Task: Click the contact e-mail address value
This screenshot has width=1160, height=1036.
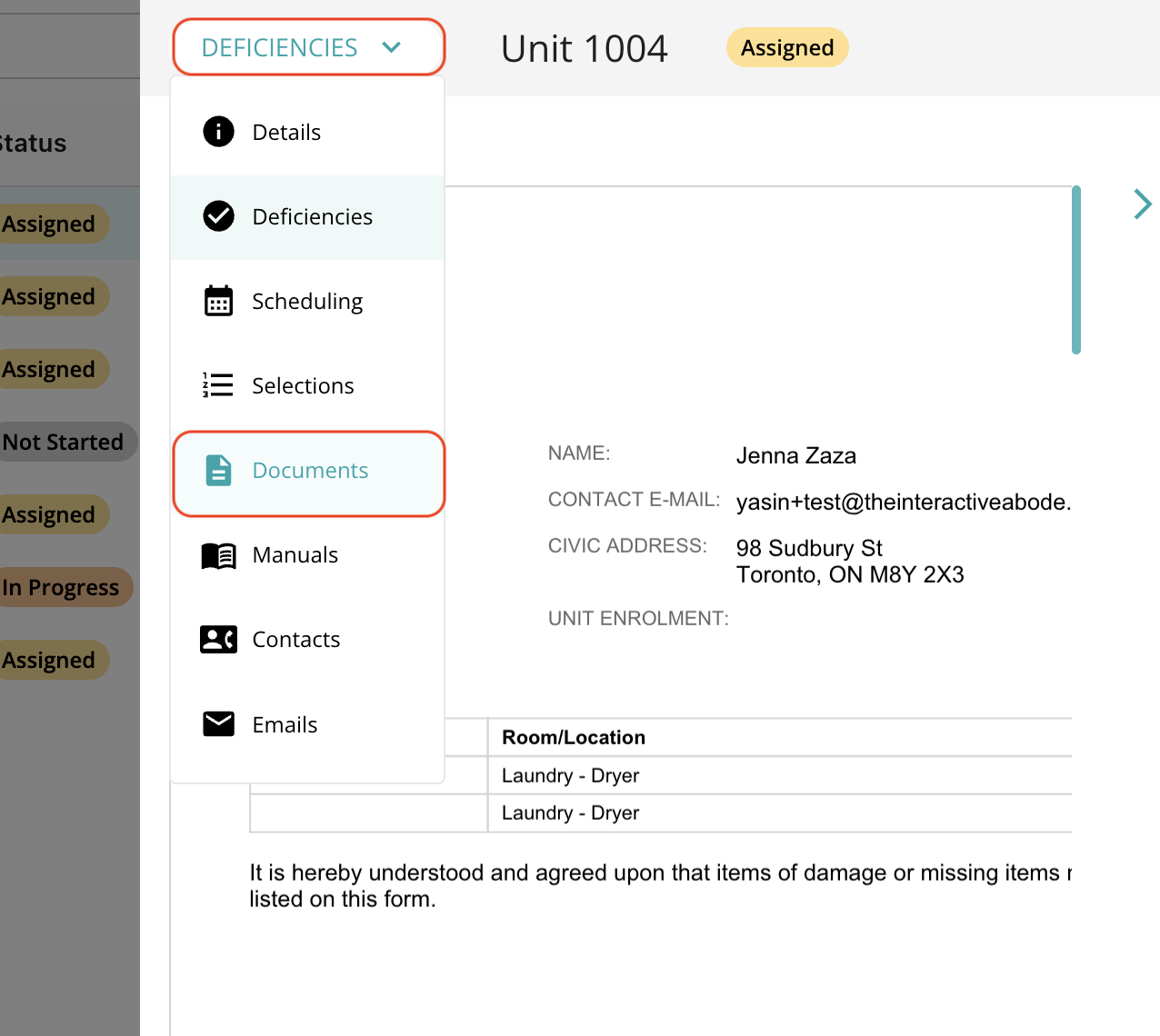Action: (904, 502)
